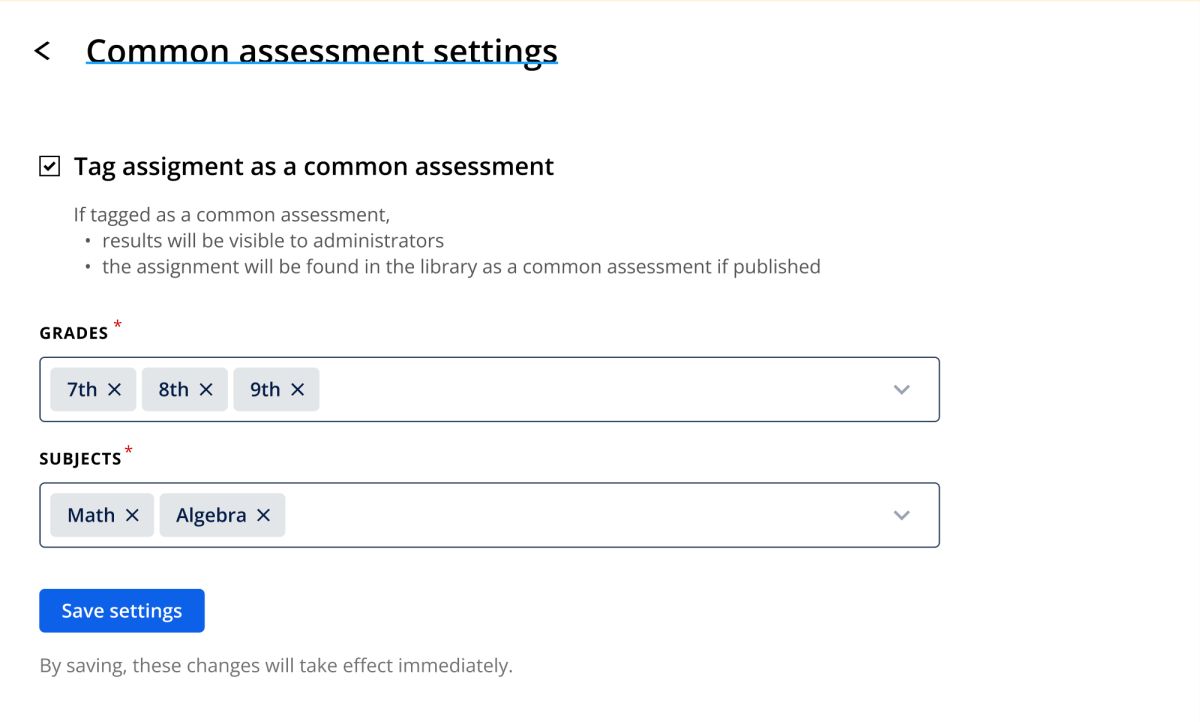Remove the 8th grade tag
The height and width of the screenshot is (722, 1200).
[x=206, y=390]
